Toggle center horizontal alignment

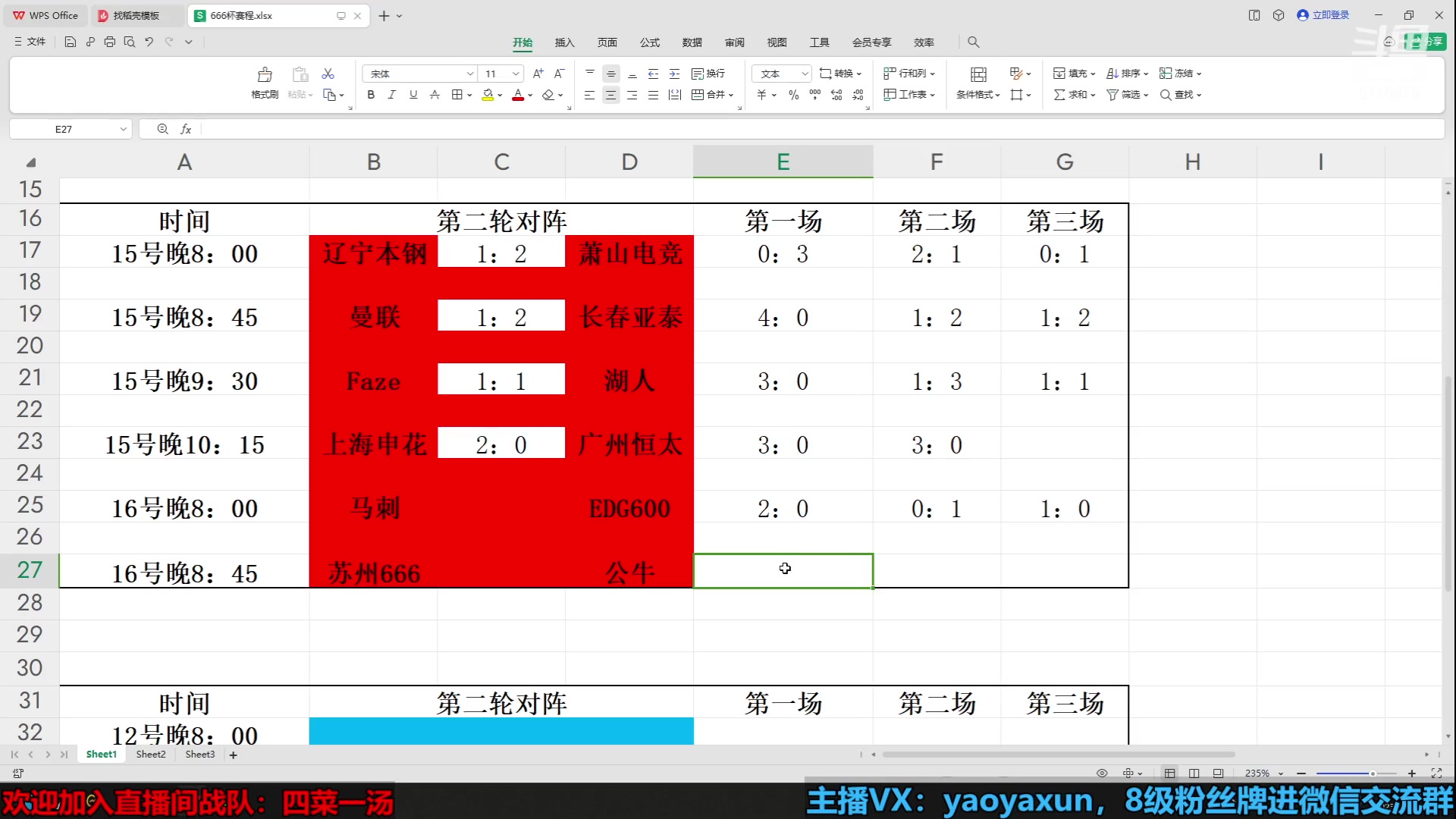(x=610, y=95)
